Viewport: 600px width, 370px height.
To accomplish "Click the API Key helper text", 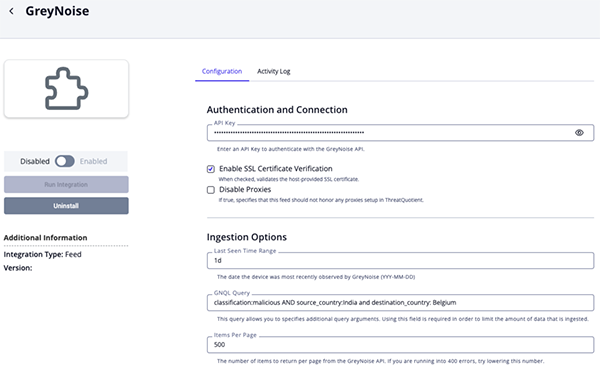I will coord(291,149).
